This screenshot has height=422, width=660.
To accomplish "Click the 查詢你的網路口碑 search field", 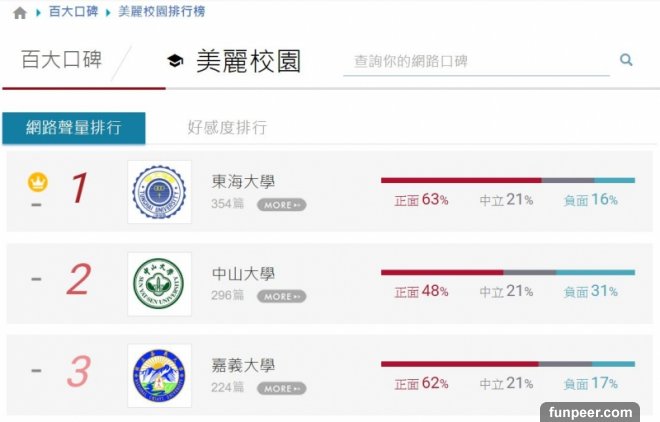I will point(475,61).
